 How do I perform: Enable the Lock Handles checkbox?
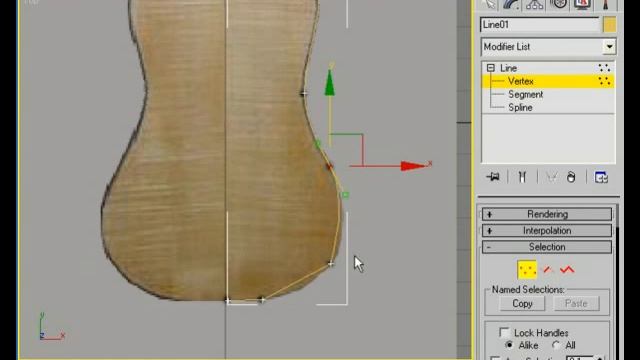pyautogui.click(x=504, y=332)
